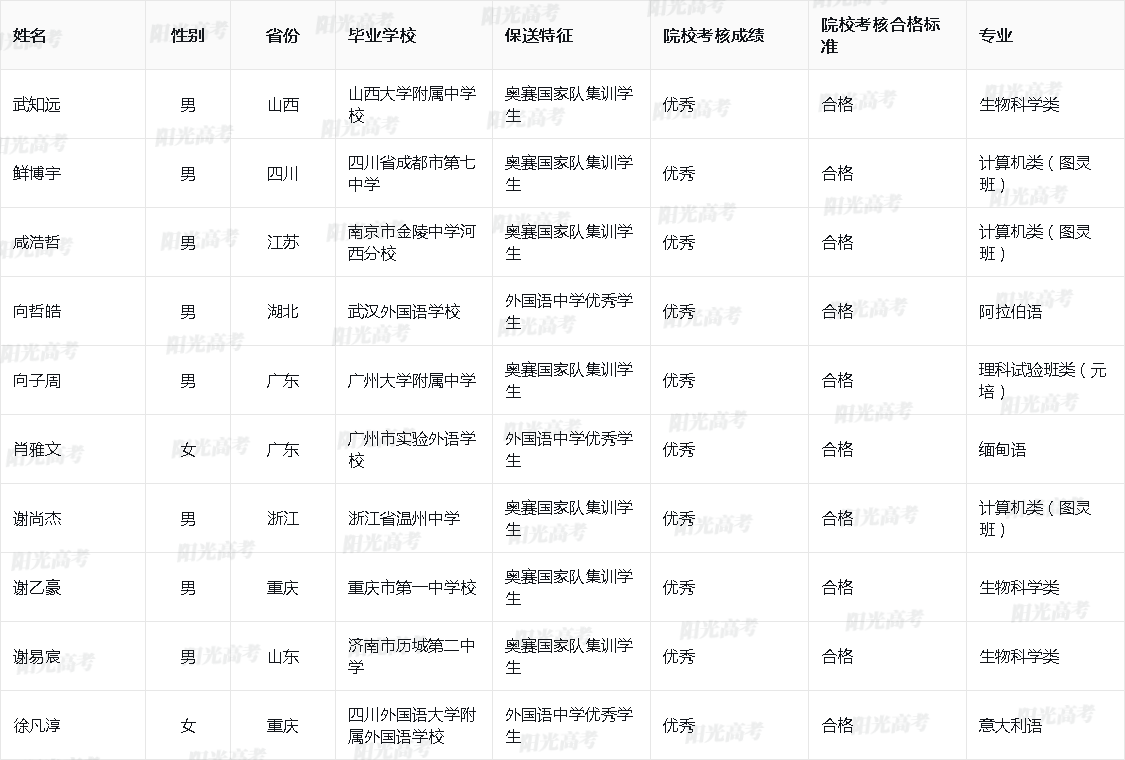This screenshot has width=1125, height=760.
Task: Click 广东 in 肖雅文's row
Action: [x=283, y=450]
